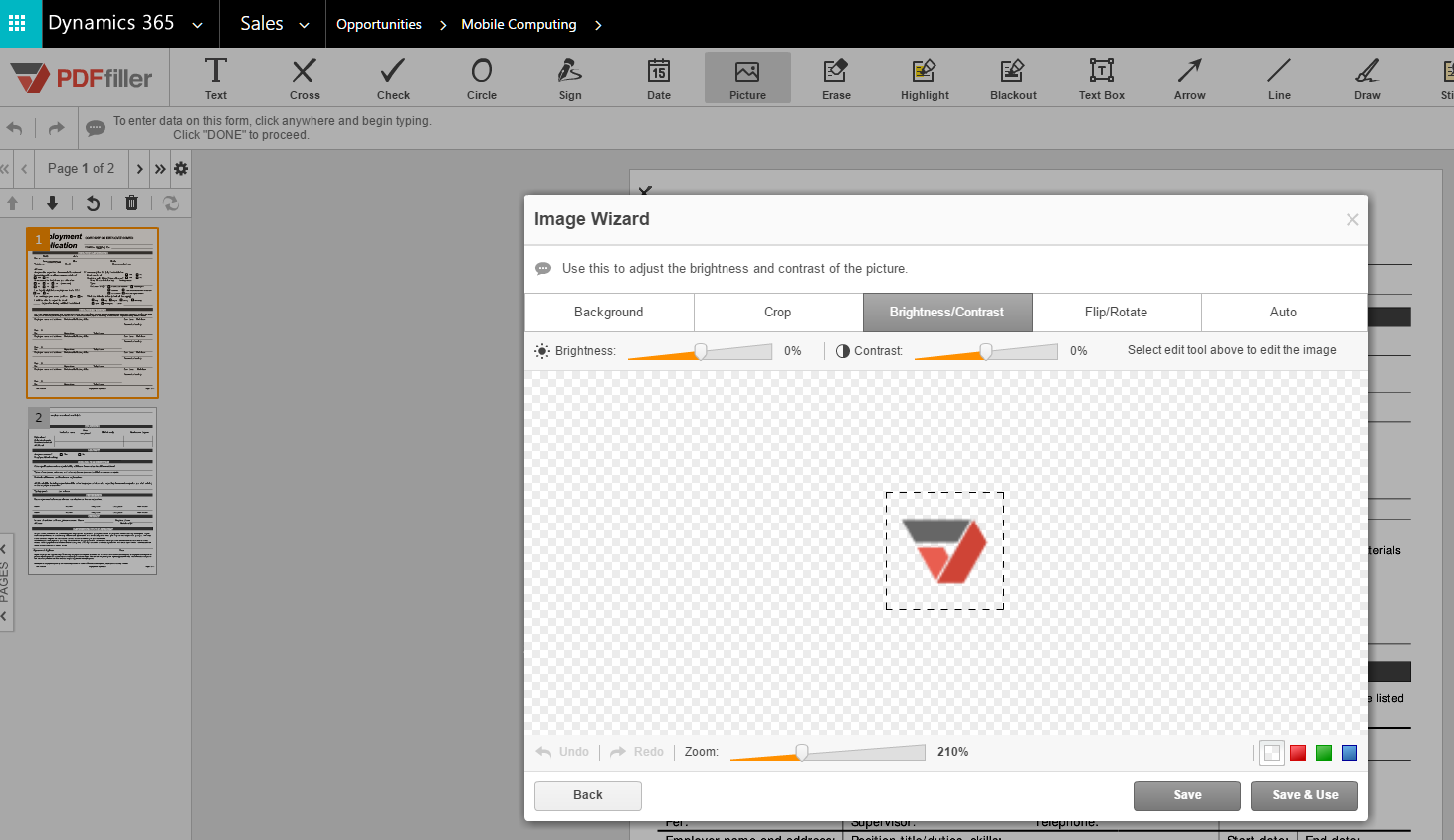Viewport: 1454px width, 840px height.
Task: Move page down with the down arrow
Action: [52, 203]
